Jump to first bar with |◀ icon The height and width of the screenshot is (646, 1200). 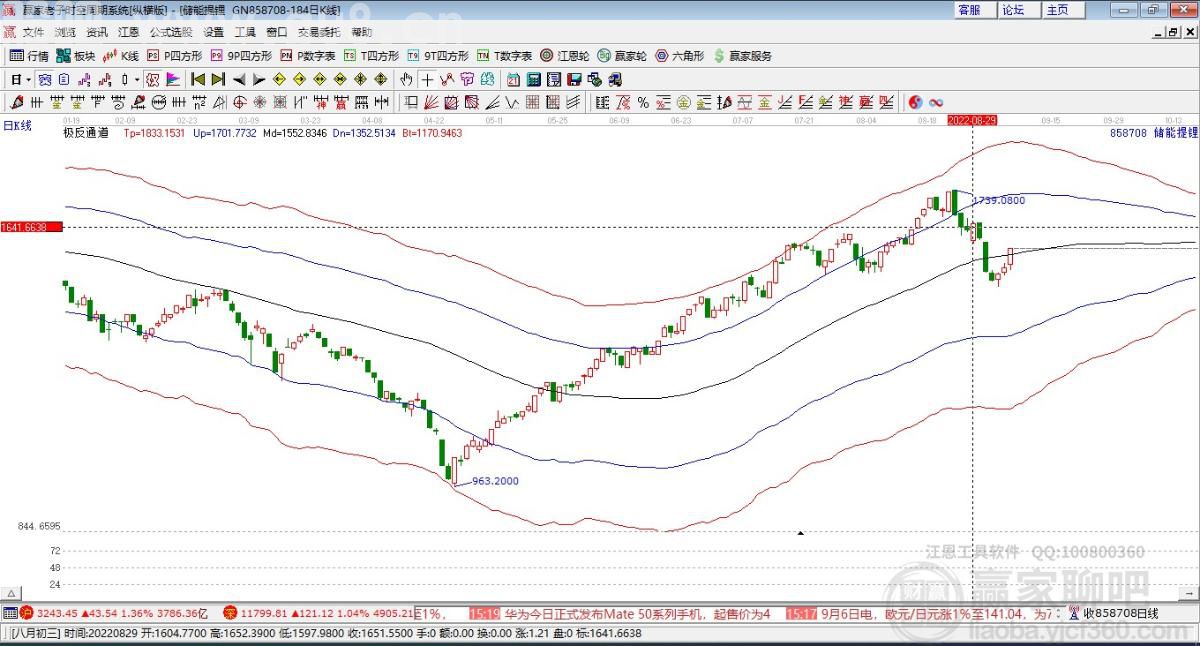pos(199,79)
